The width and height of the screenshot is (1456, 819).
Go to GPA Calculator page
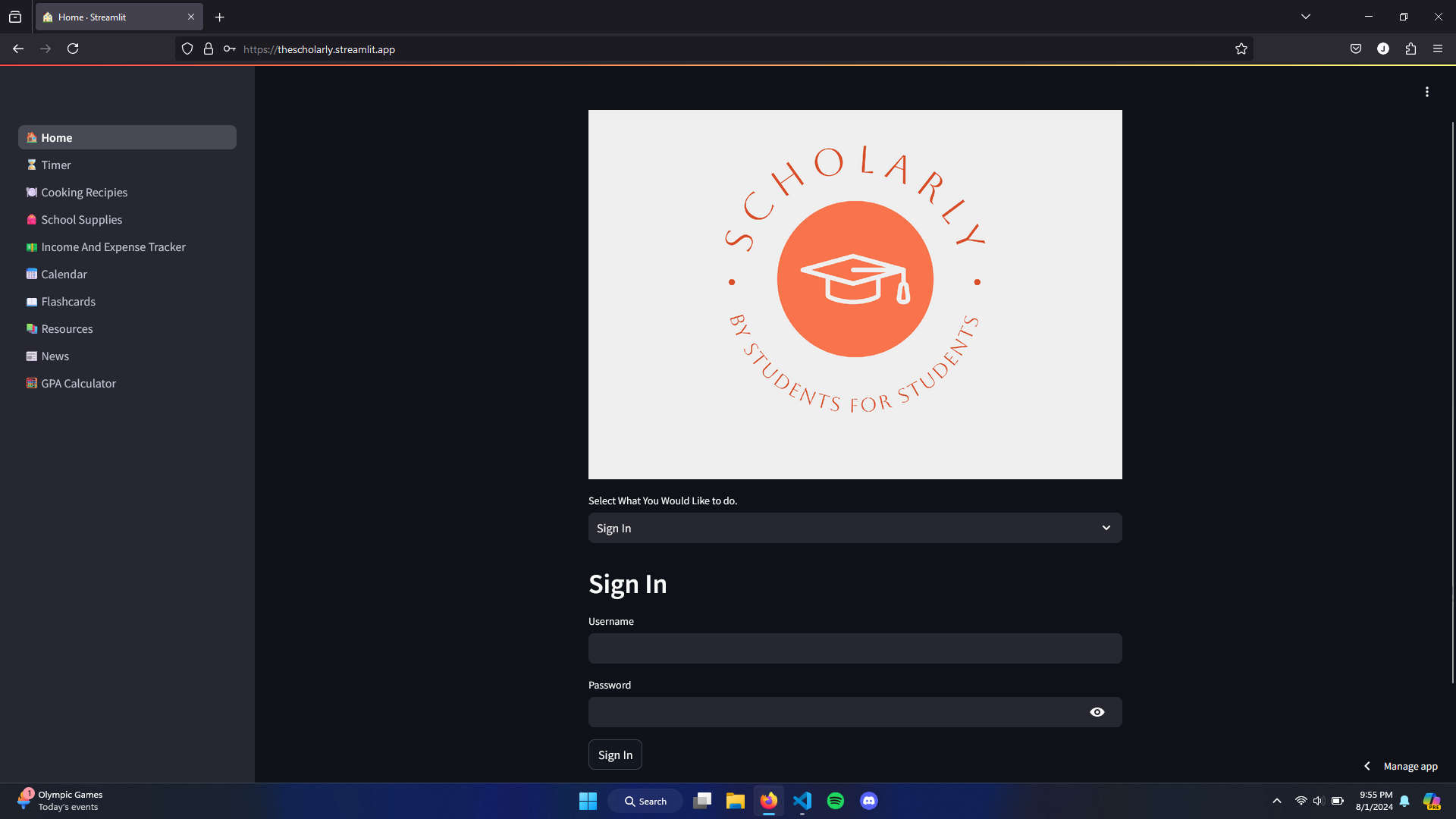tap(78, 384)
